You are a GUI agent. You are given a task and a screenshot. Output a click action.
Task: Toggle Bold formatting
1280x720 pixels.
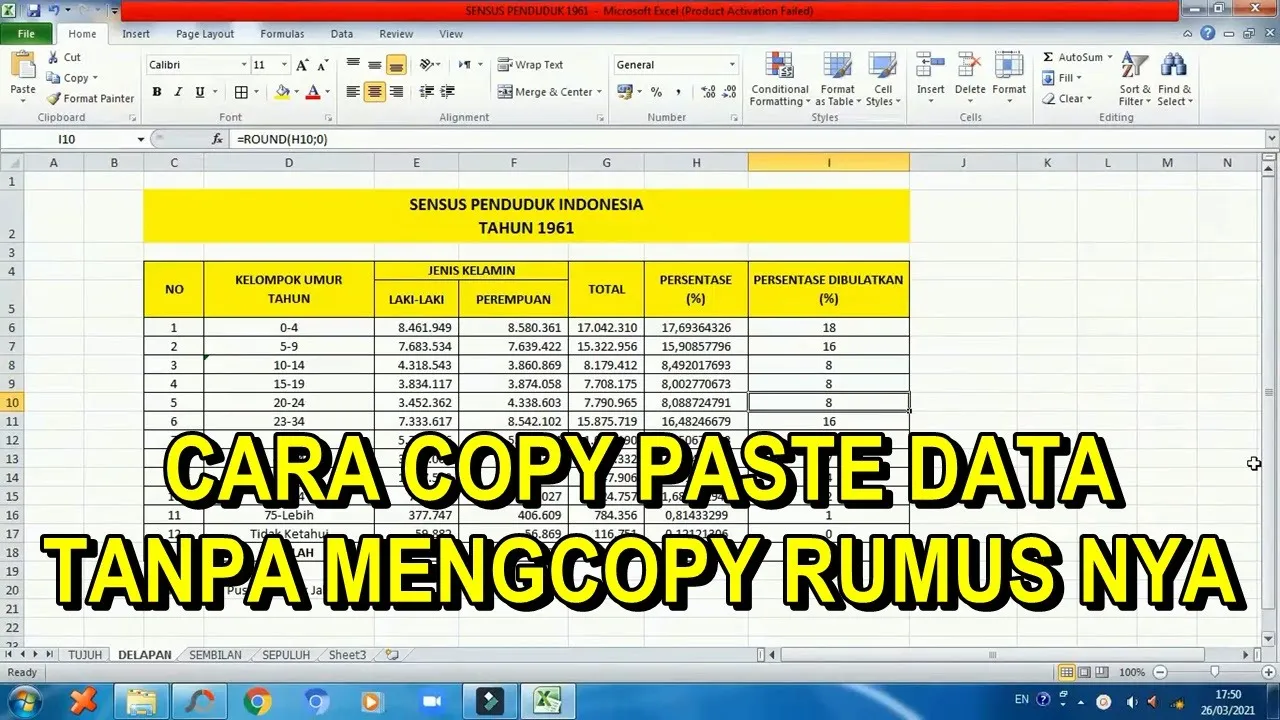[x=156, y=92]
